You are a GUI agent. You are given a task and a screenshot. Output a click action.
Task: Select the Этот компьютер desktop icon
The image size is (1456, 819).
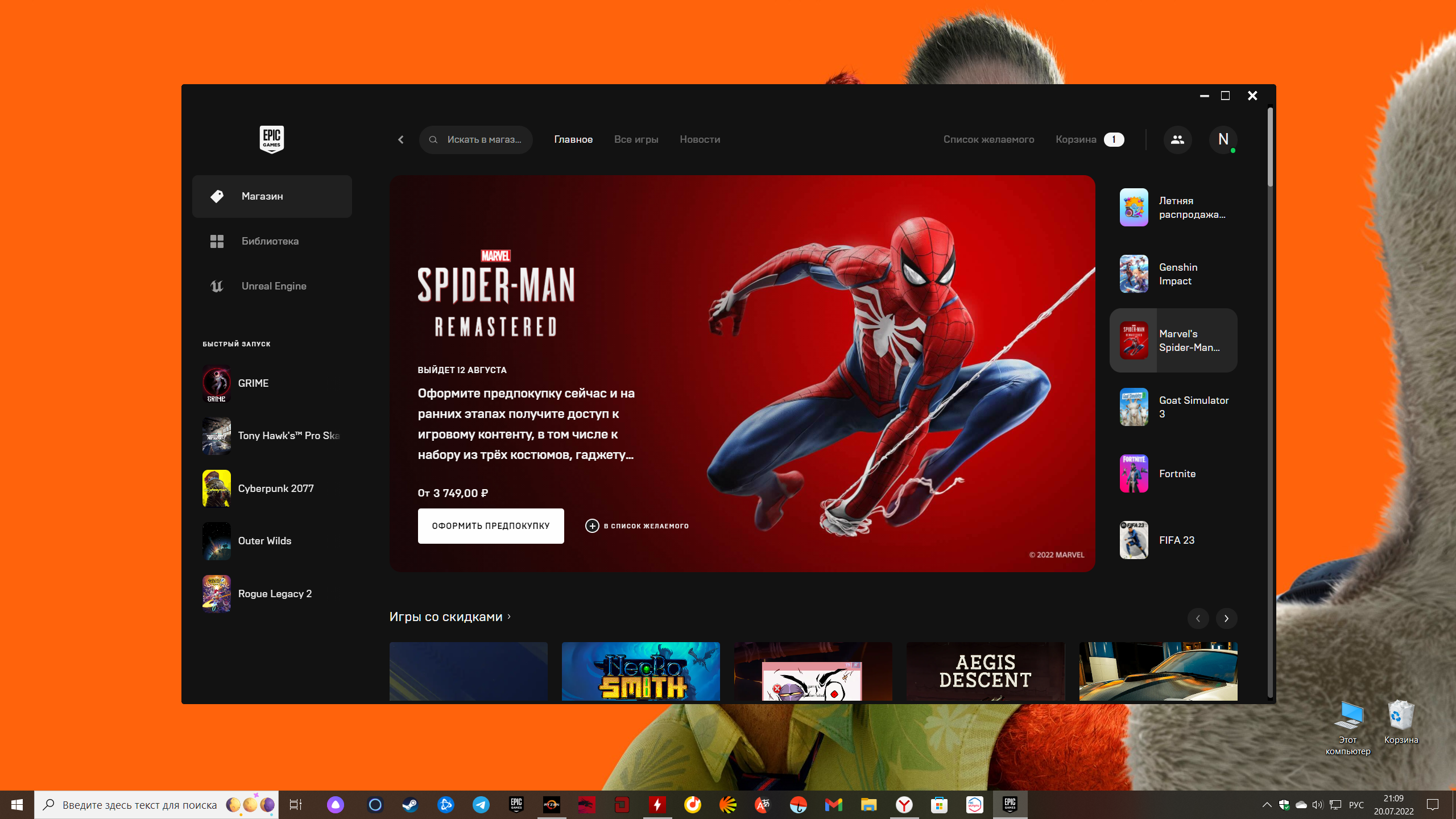(x=1348, y=728)
